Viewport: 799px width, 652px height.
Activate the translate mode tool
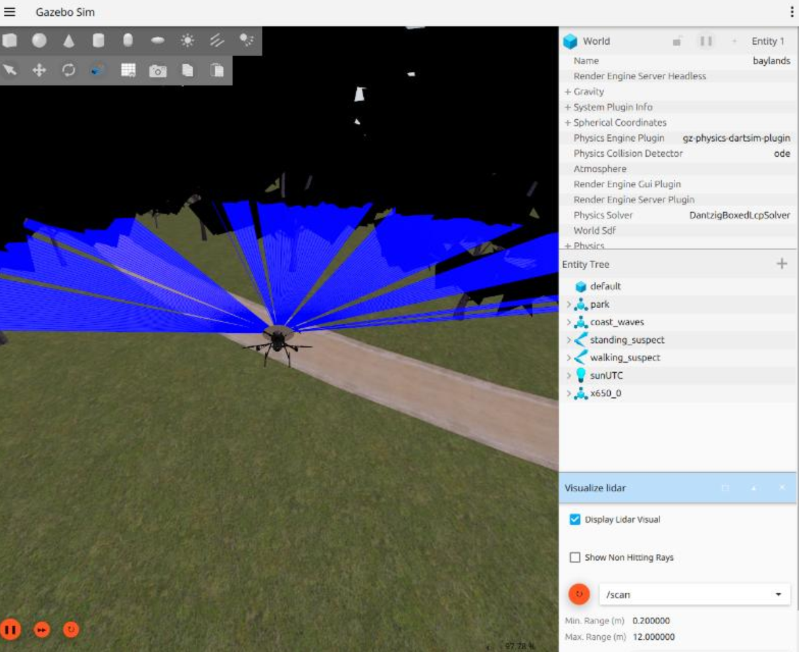tap(39, 70)
